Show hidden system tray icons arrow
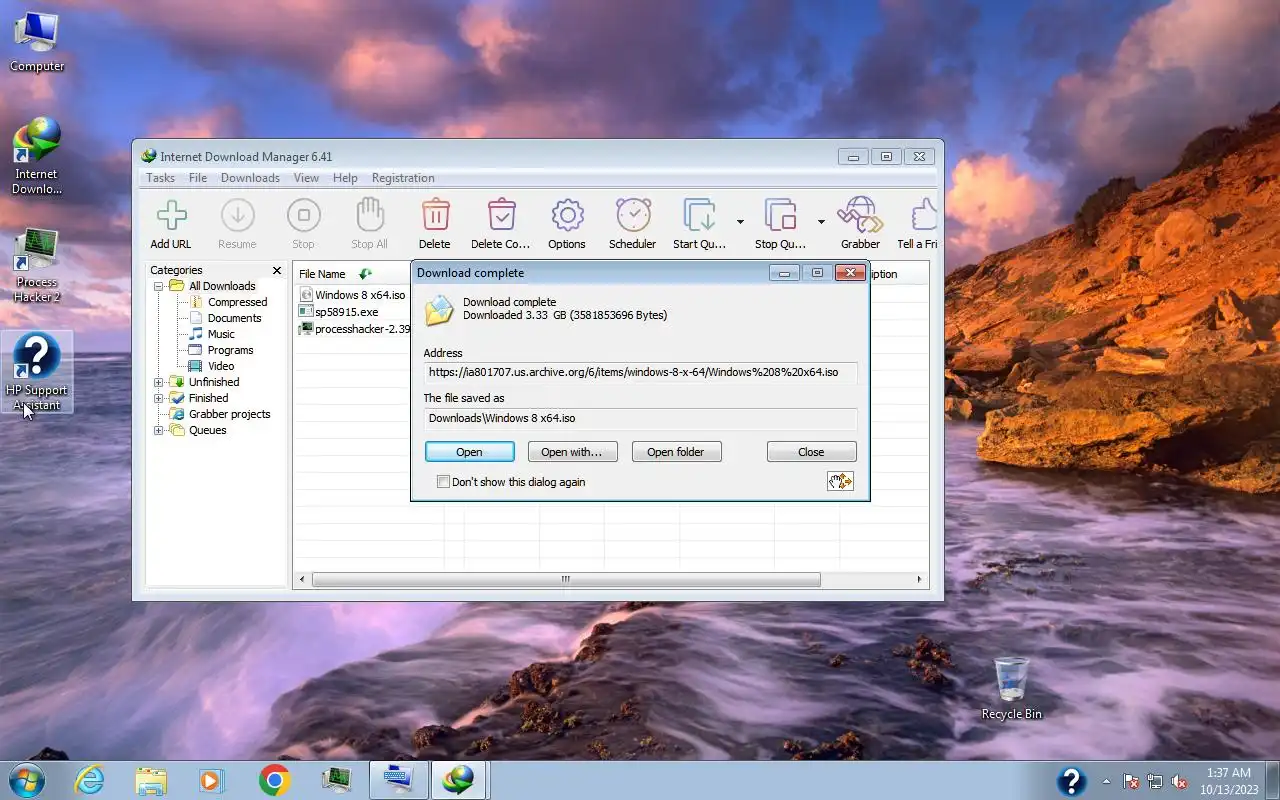 click(1106, 781)
